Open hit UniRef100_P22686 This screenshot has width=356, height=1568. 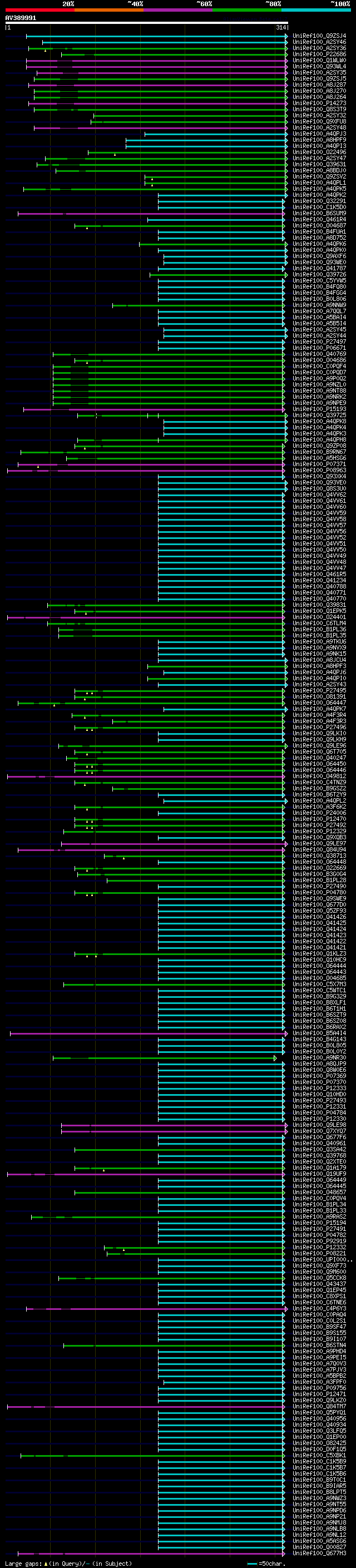click(x=319, y=54)
